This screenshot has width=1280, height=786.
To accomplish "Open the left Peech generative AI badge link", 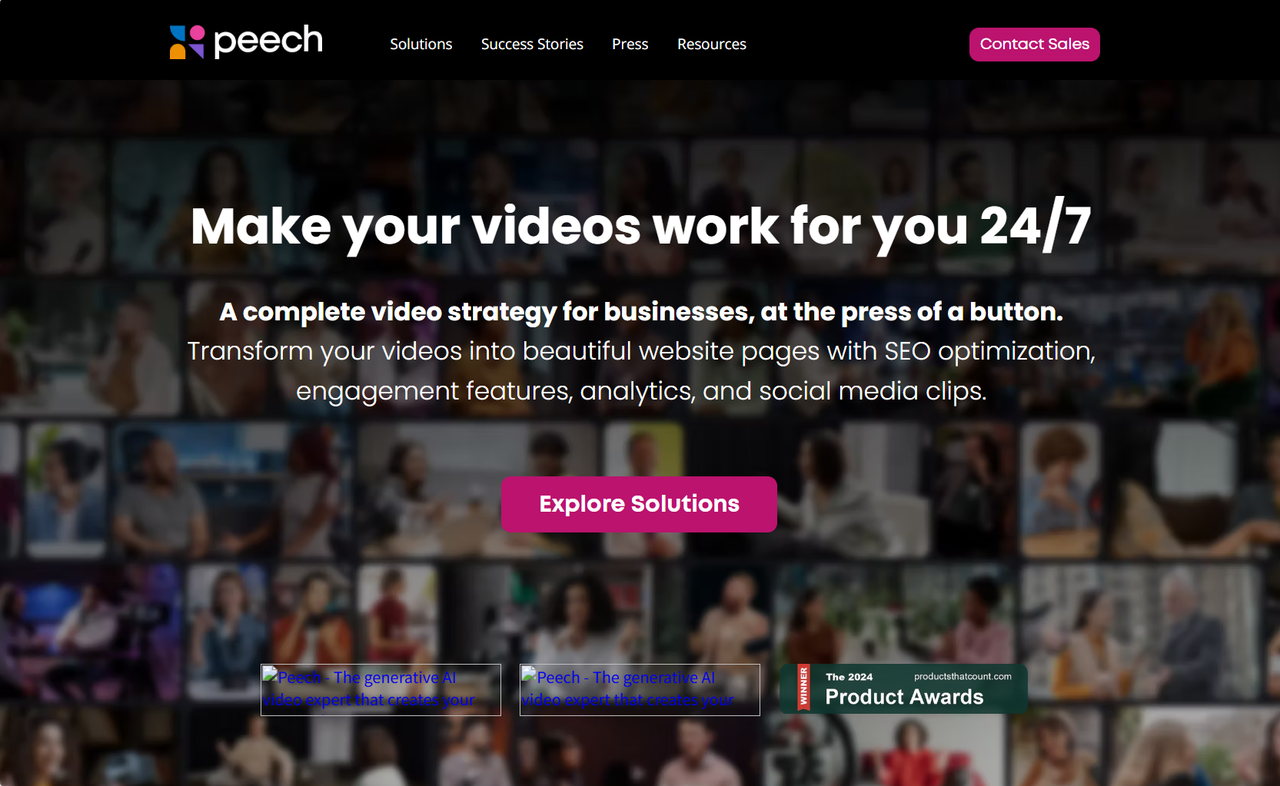I will [381, 690].
